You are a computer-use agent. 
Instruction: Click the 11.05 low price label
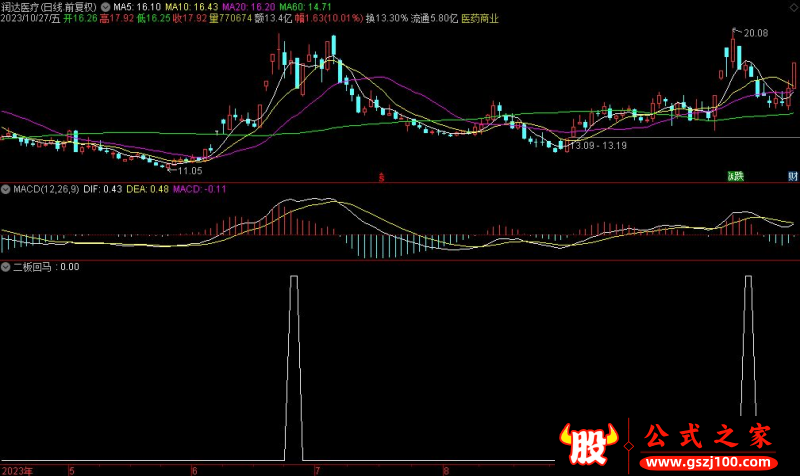tap(190, 171)
